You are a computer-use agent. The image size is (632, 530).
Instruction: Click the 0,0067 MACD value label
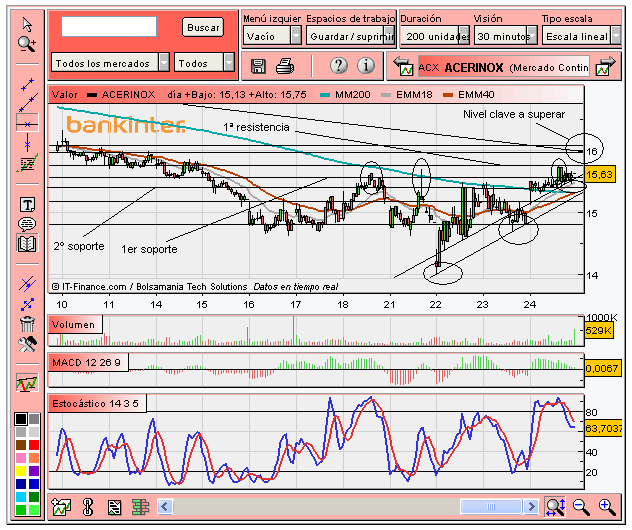602,368
